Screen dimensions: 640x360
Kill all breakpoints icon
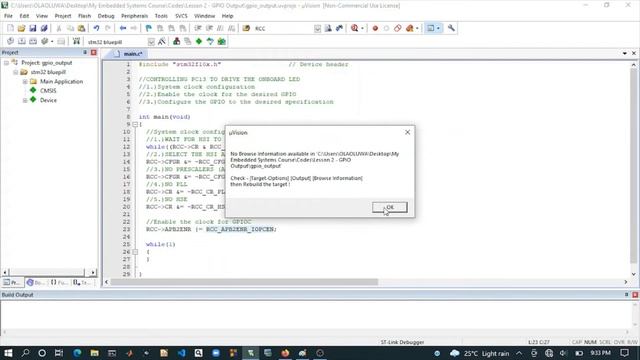click(x=409, y=28)
